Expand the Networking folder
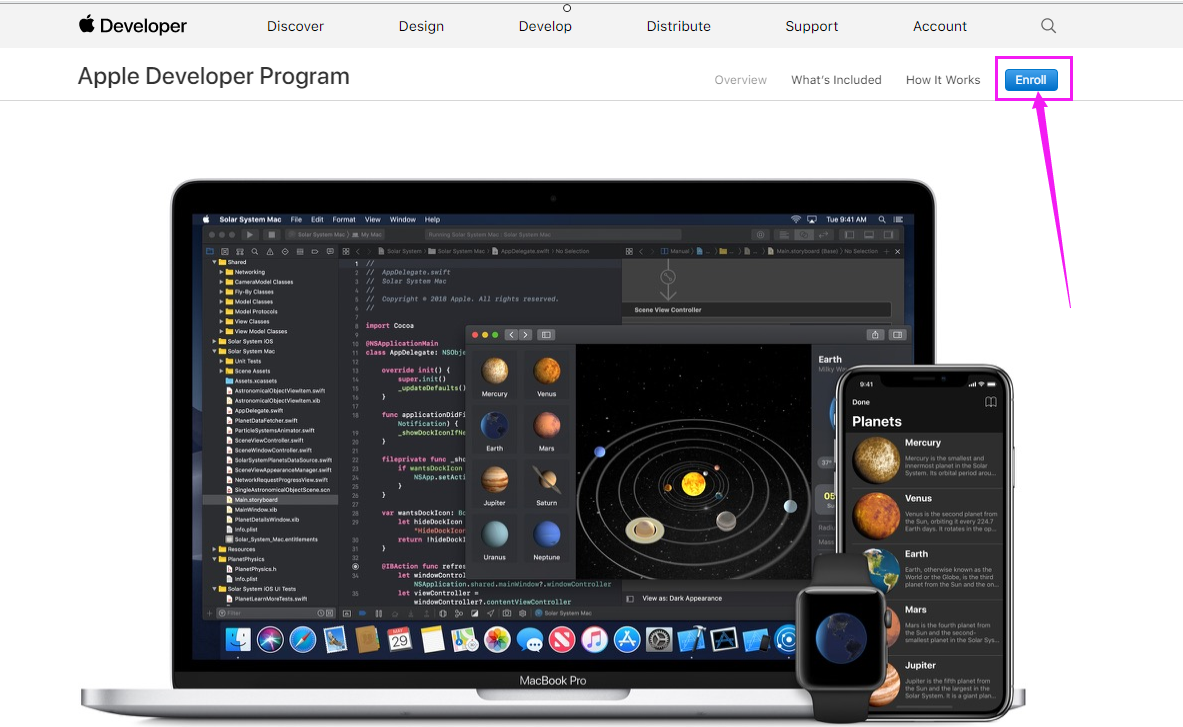The image size is (1183, 727). pos(221,272)
